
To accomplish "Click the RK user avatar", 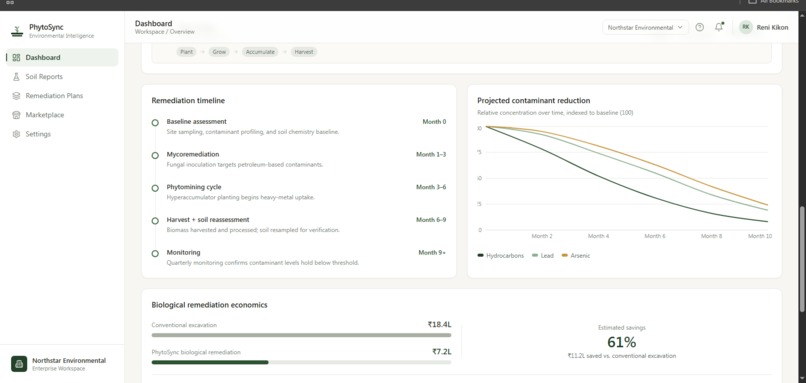I will point(745,27).
